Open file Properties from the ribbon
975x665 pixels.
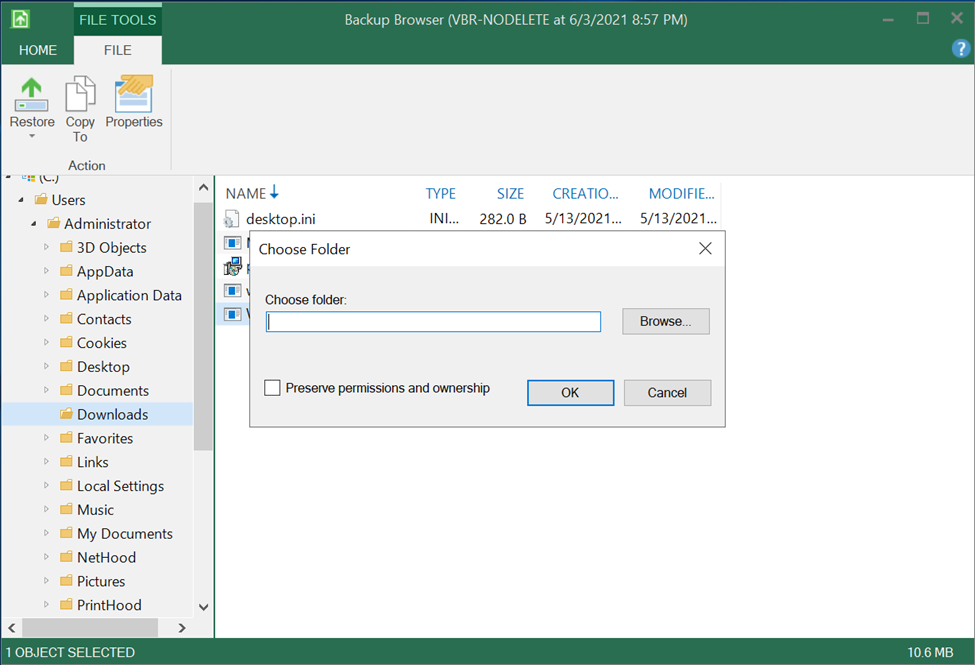(134, 95)
